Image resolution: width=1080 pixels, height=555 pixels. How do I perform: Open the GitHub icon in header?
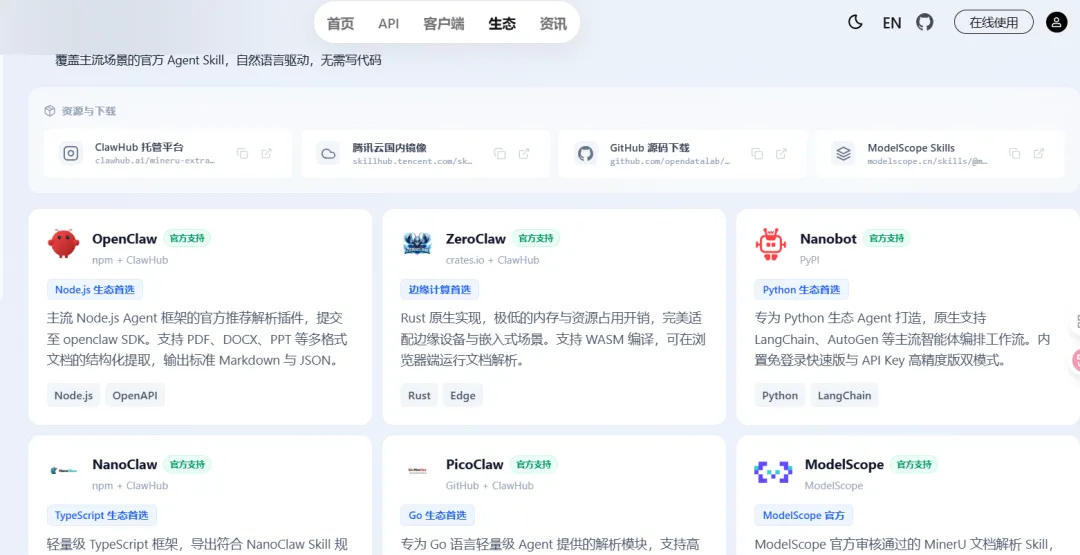924,22
